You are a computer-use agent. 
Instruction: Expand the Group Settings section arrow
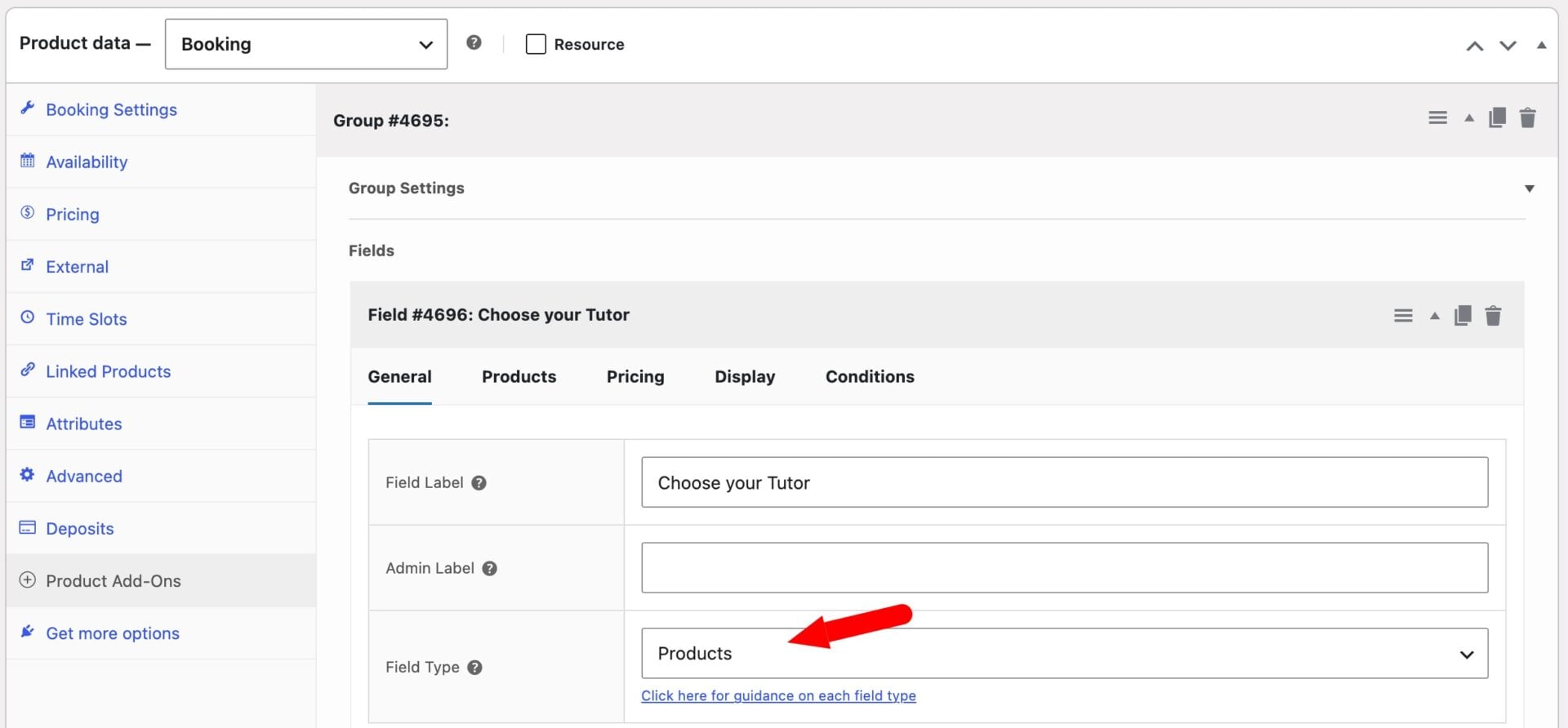coord(1530,189)
